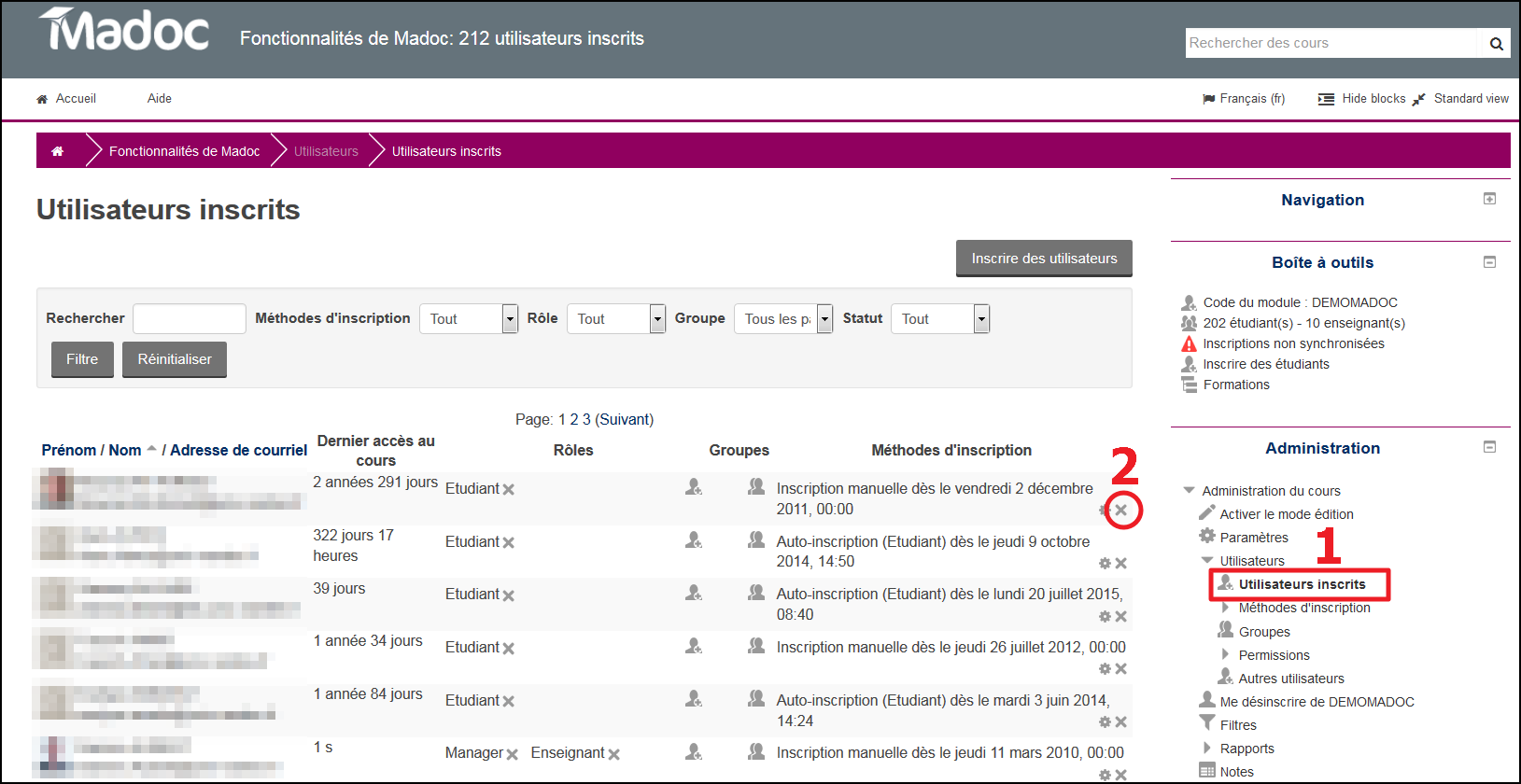The width and height of the screenshot is (1521, 784).
Task: Open the Aide menu item
Action: pos(160,99)
